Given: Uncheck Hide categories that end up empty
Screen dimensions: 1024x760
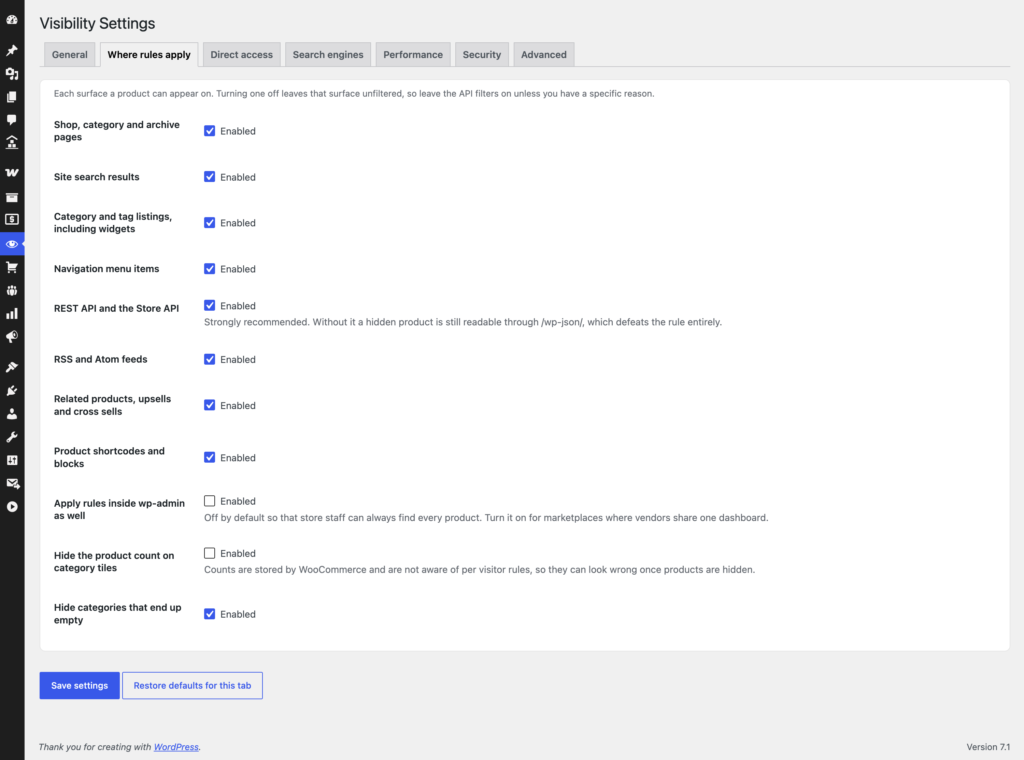Looking at the screenshot, I should tap(210, 614).
